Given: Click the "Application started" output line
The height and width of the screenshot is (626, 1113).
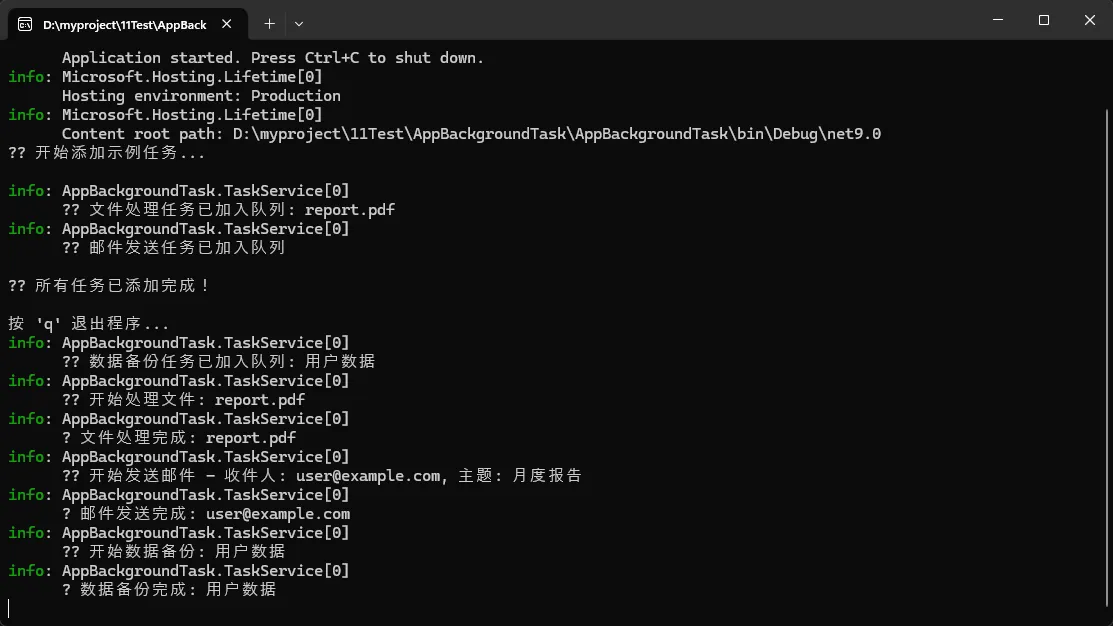Looking at the screenshot, I should tap(272, 58).
